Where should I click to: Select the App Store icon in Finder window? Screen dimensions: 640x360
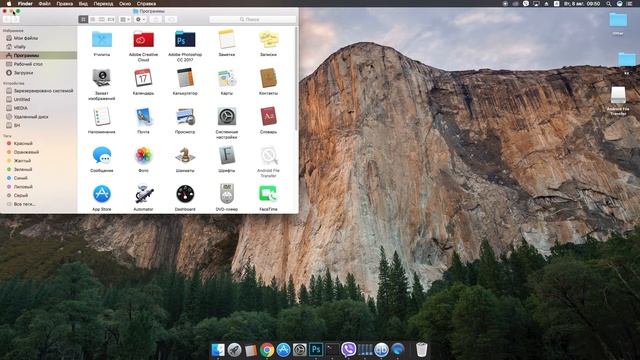102,194
